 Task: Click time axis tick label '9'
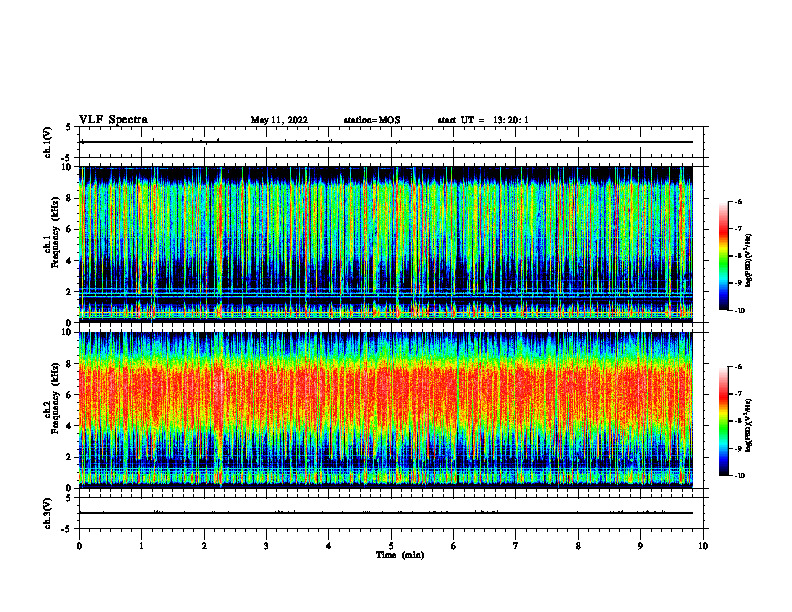[640, 546]
